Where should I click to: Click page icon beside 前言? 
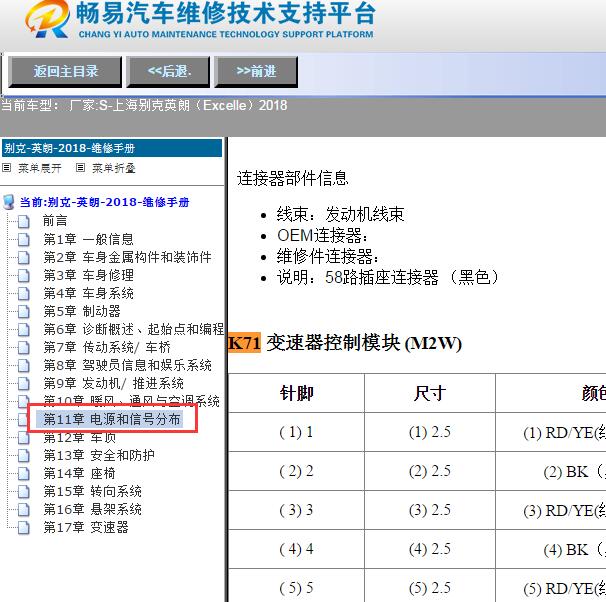(24, 221)
